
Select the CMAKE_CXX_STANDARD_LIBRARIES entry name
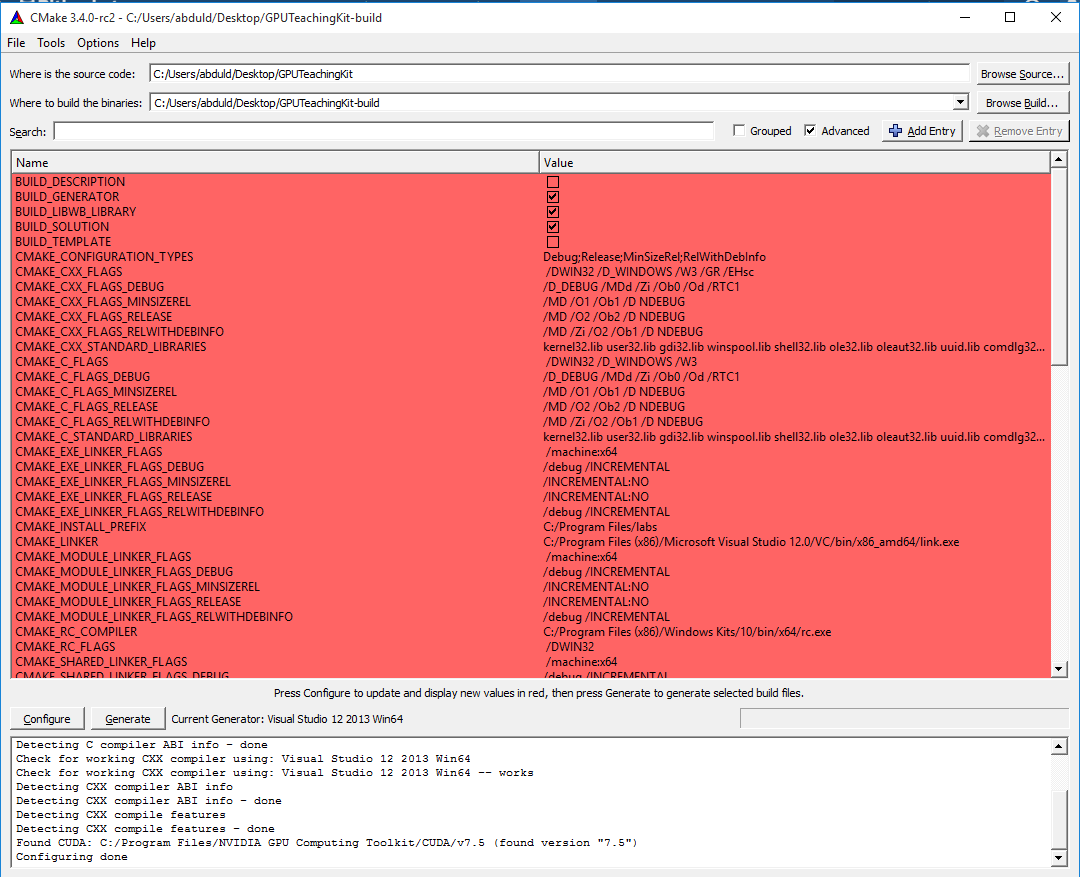click(x=110, y=347)
